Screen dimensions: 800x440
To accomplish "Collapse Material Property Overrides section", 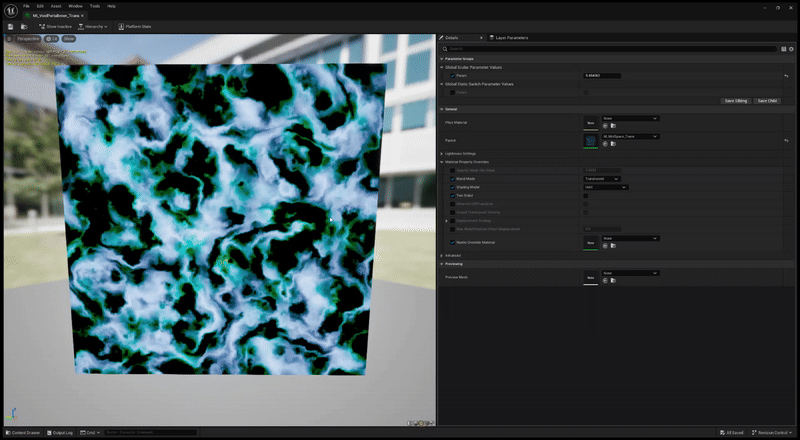I will pos(442,162).
